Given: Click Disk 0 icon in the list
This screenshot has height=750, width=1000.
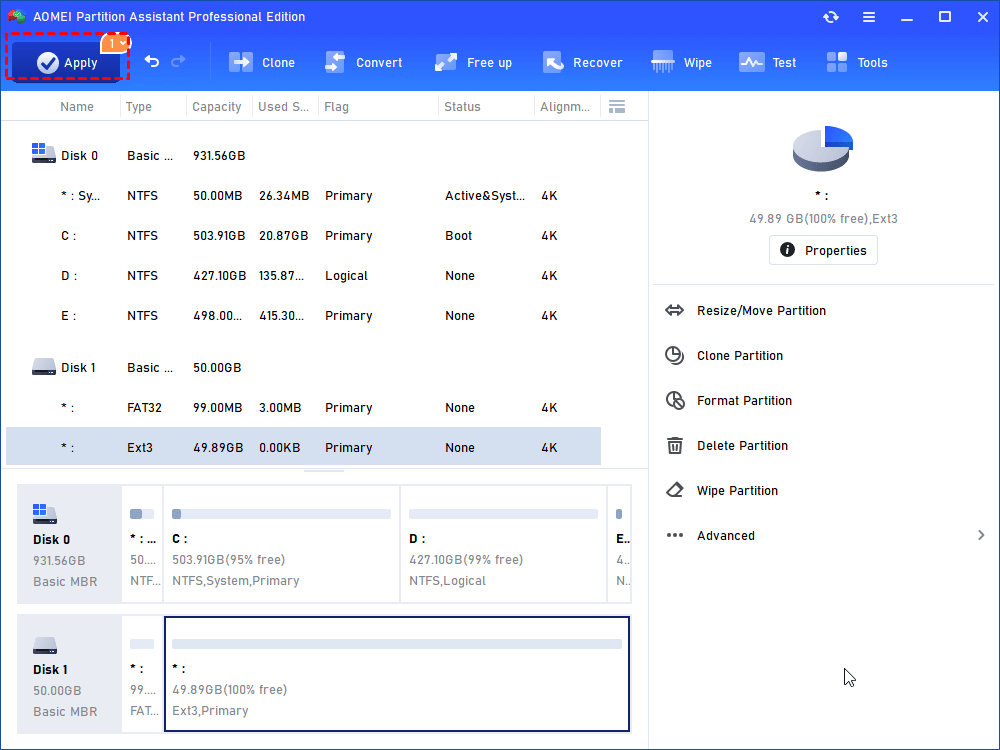Looking at the screenshot, I should point(43,153).
